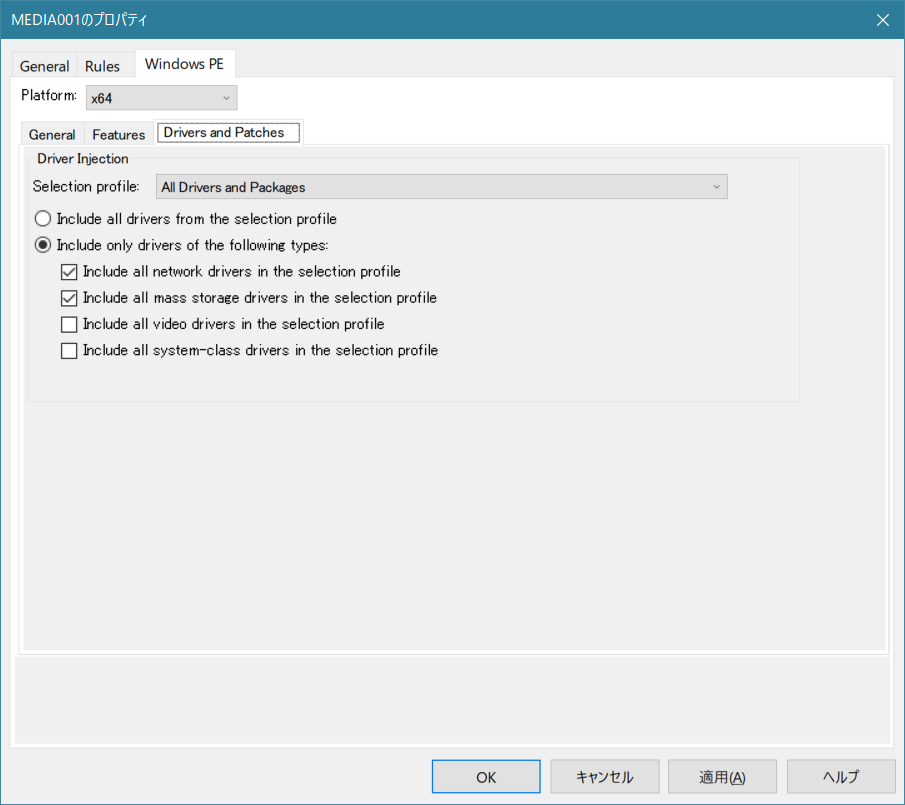The width and height of the screenshot is (905, 805).
Task: Select Include only drivers of the following types
Action: pos(182,245)
